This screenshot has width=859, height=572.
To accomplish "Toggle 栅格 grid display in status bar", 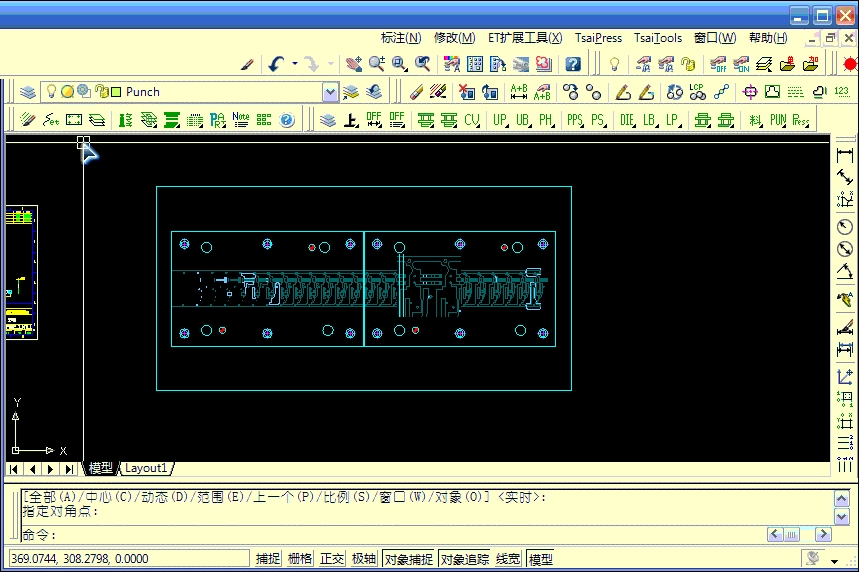I will [x=300, y=559].
